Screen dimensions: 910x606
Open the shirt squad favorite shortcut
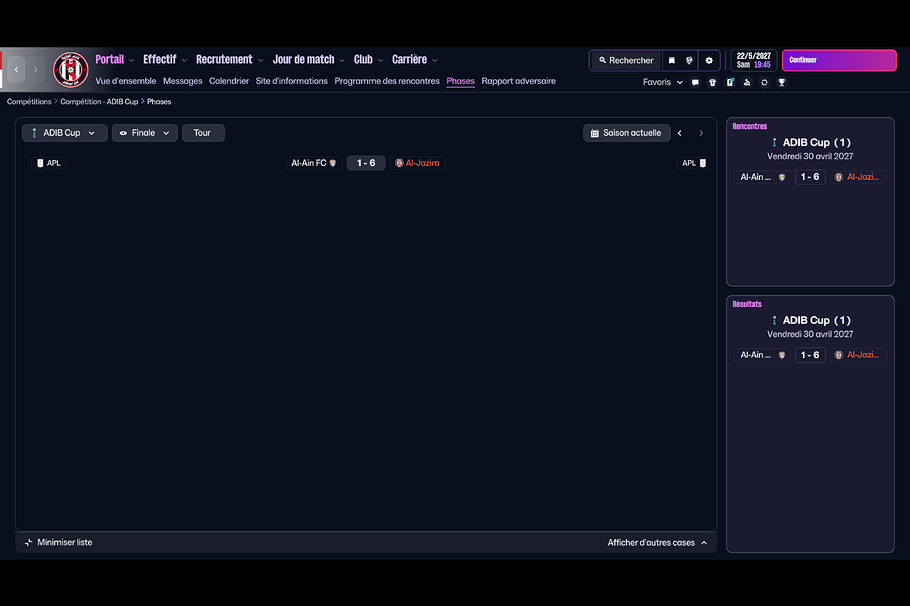pos(712,82)
